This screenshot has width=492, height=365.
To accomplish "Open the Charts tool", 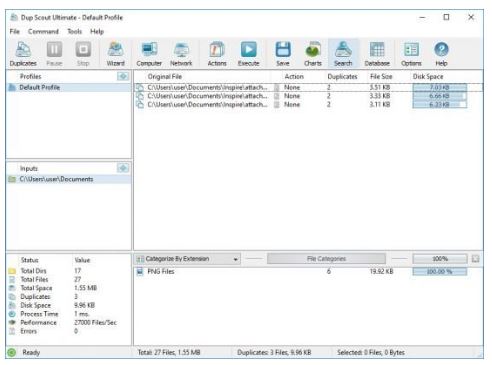I will tap(313, 53).
